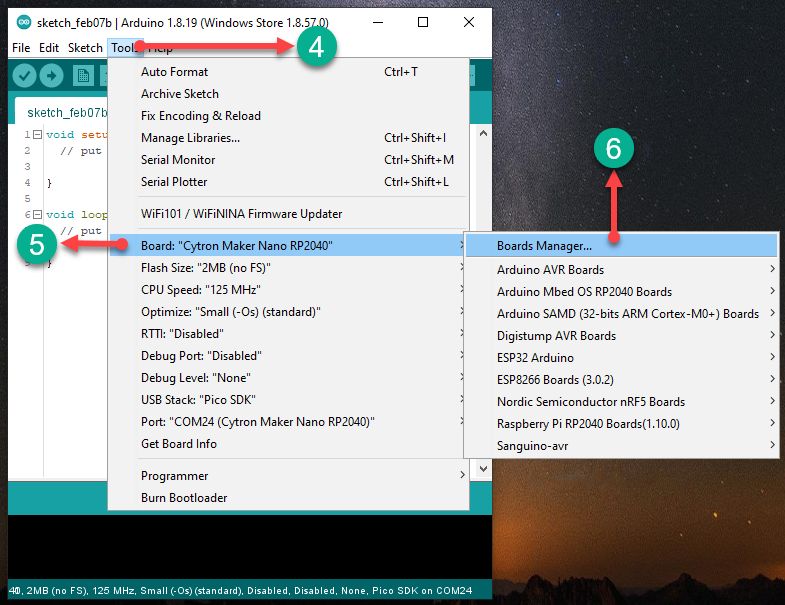The image size is (785, 605).
Task: Expand Port: COM24 submenu
Action: [288, 422]
